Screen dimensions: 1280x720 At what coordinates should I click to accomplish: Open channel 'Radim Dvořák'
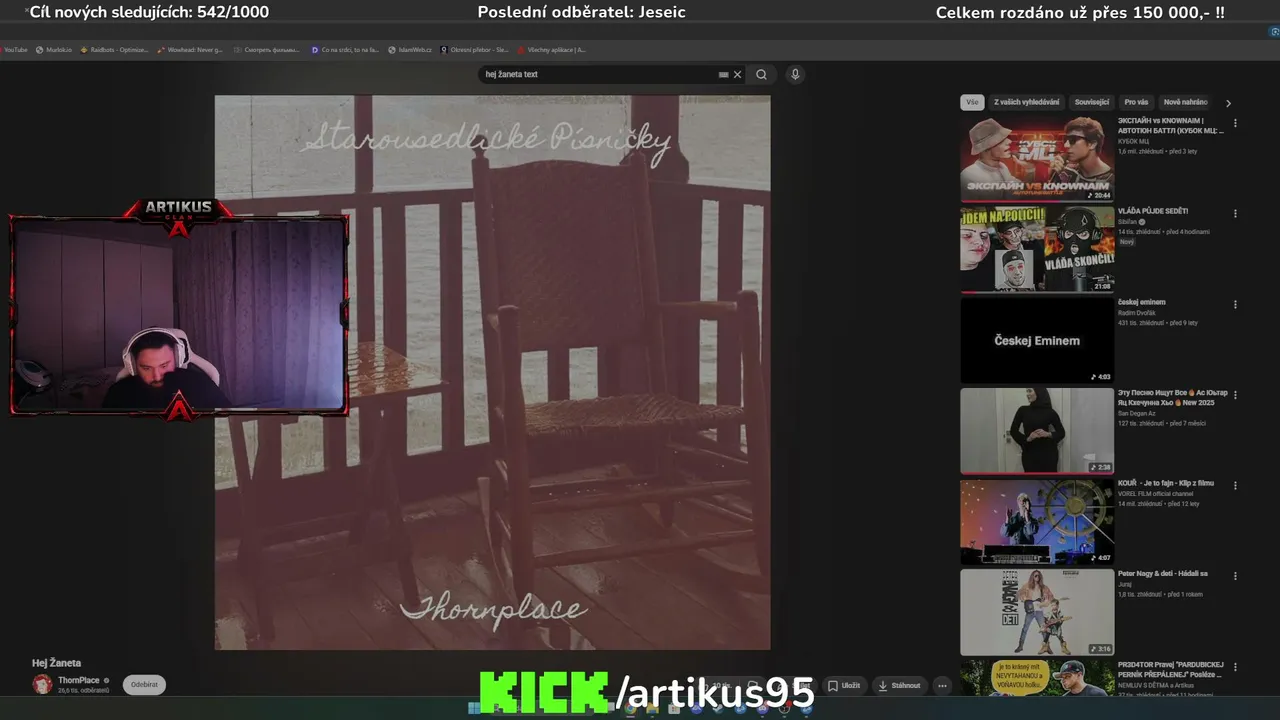(1136, 313)
